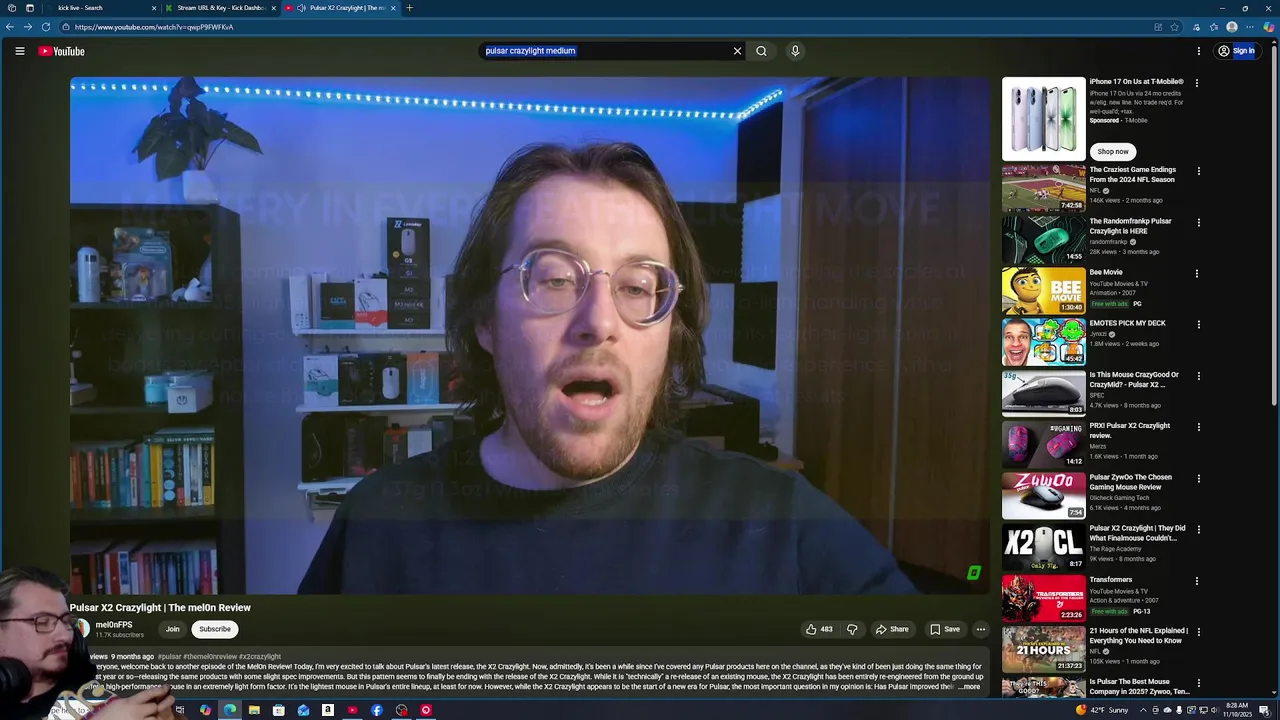Viewport: 1280px width, 720px height.
Task: Open Microsoft Edge from the taskbar
Action: [x=229, y=710]
